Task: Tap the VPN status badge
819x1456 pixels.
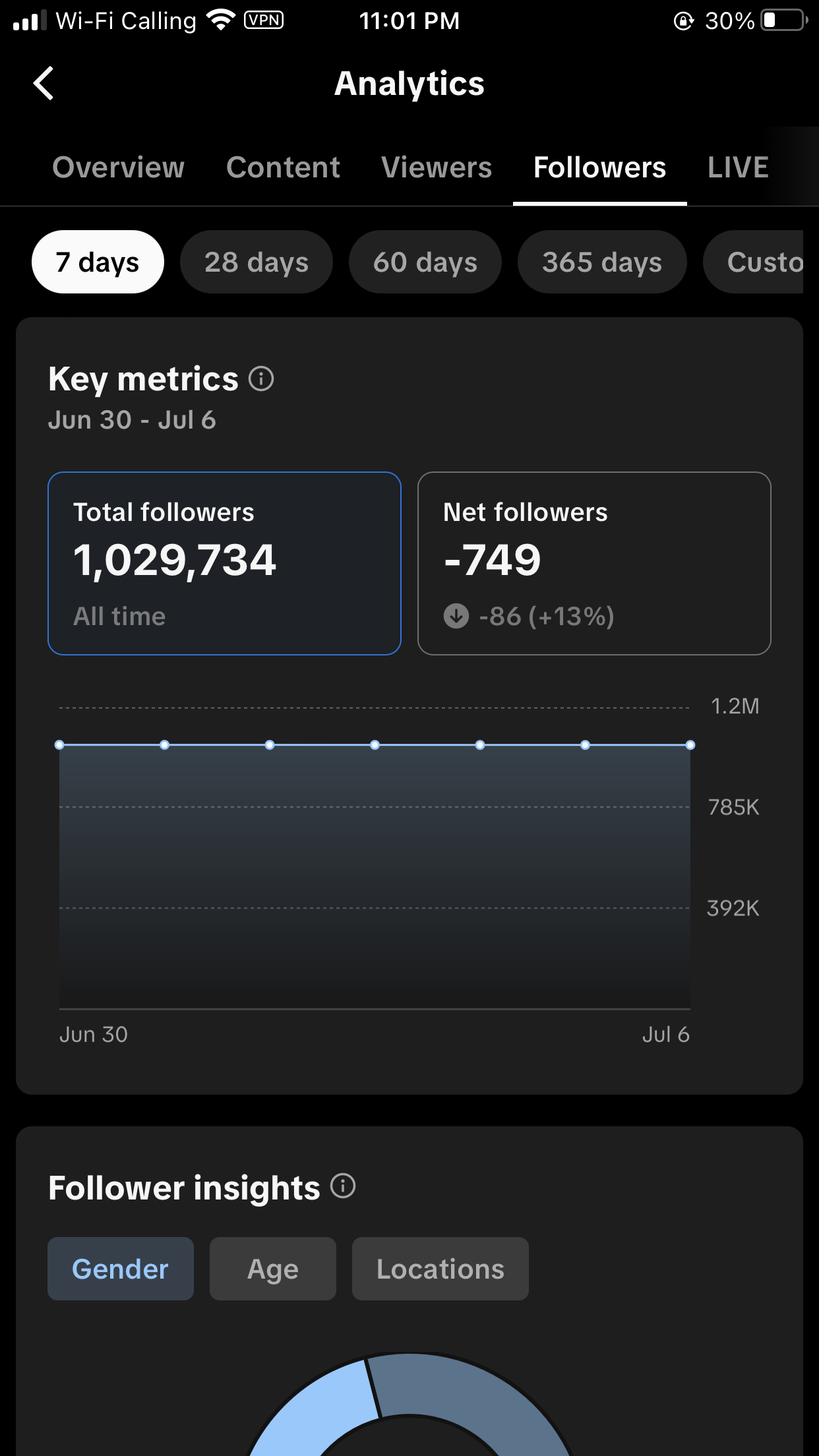Action: [x=264, y=20]
